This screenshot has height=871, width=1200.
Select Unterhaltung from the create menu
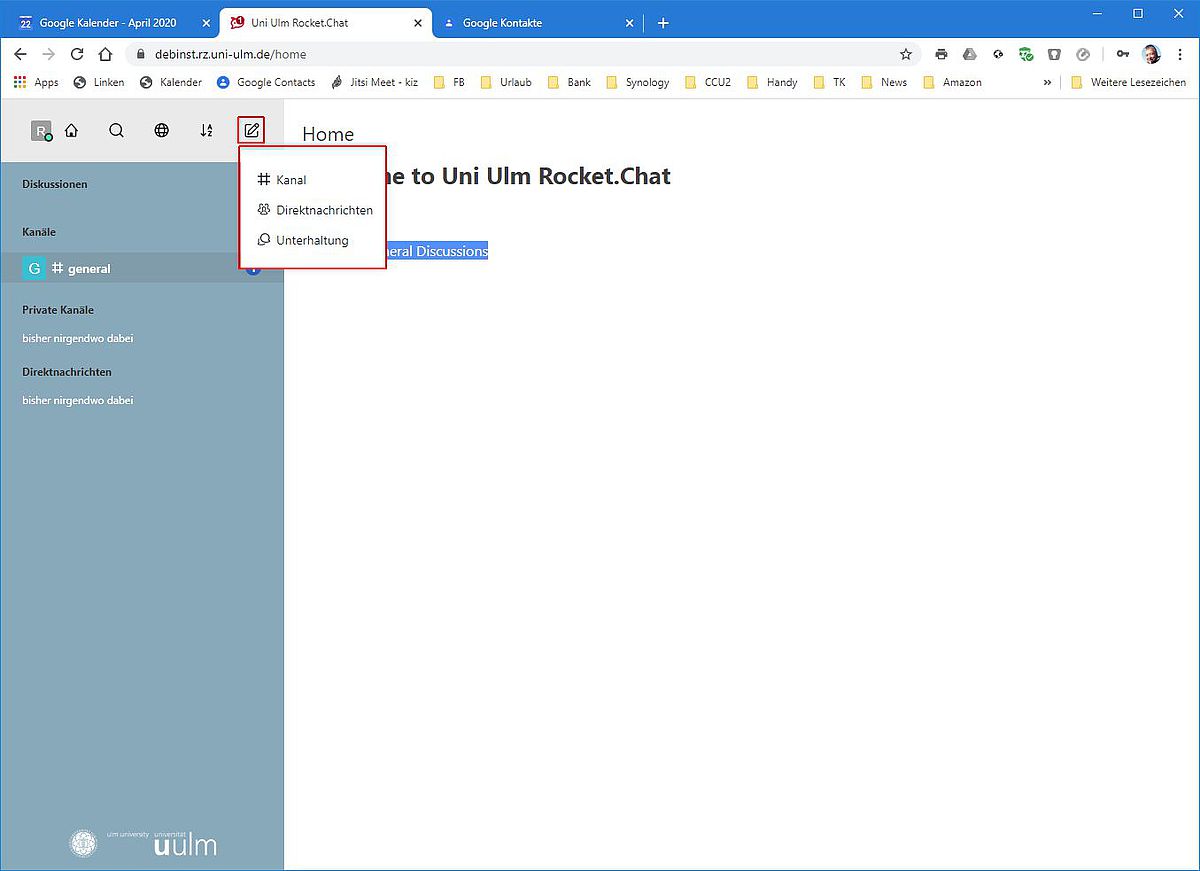[x=311, y=240]
